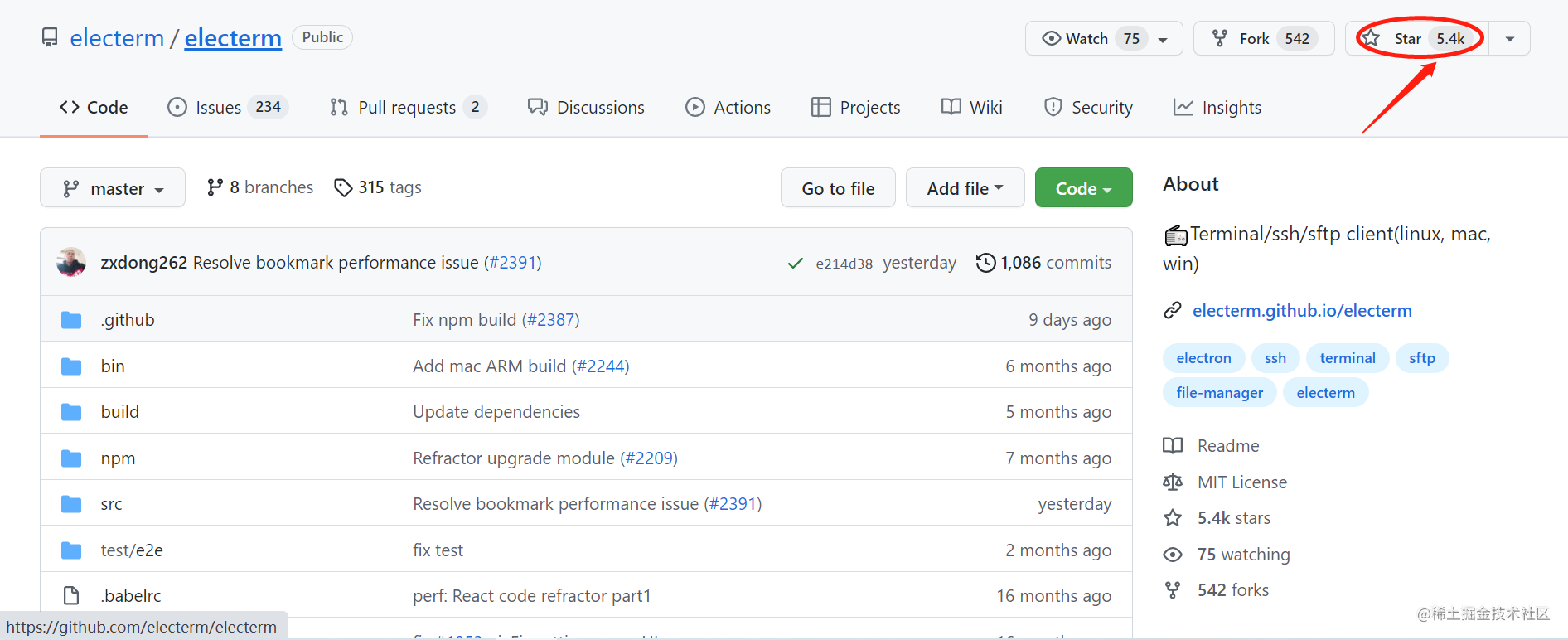Open the electerm repository name link
This screenshot has width=1568, height=640.
coord(233,38)
